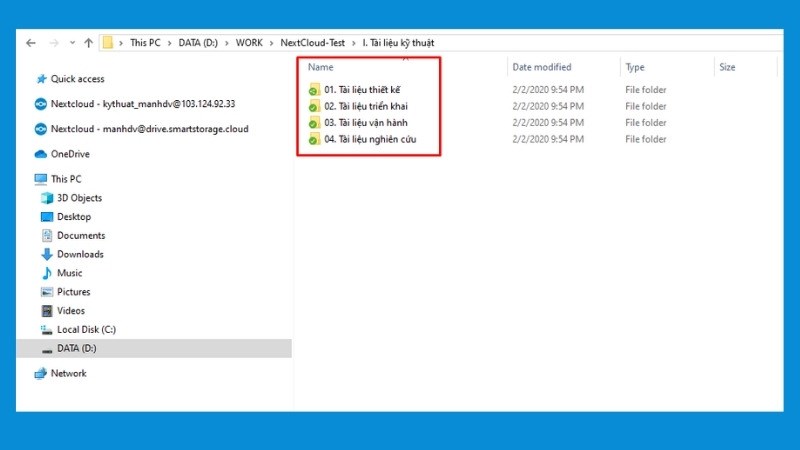Open Quick access in navigation pane
800x450 pixels.
pos(78,79)
